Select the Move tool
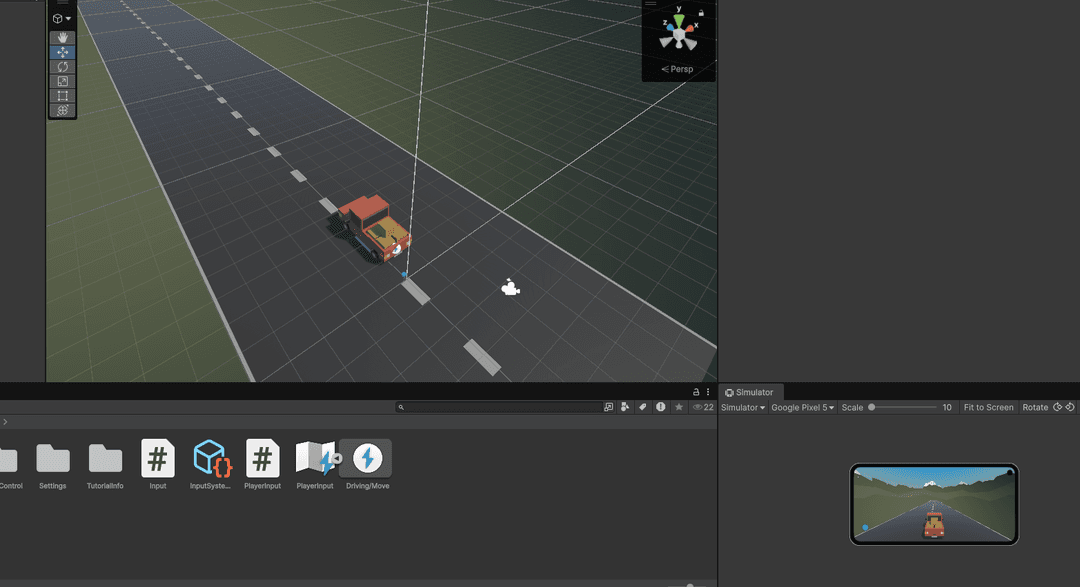The image size is (1080, 587). (62, 52)
